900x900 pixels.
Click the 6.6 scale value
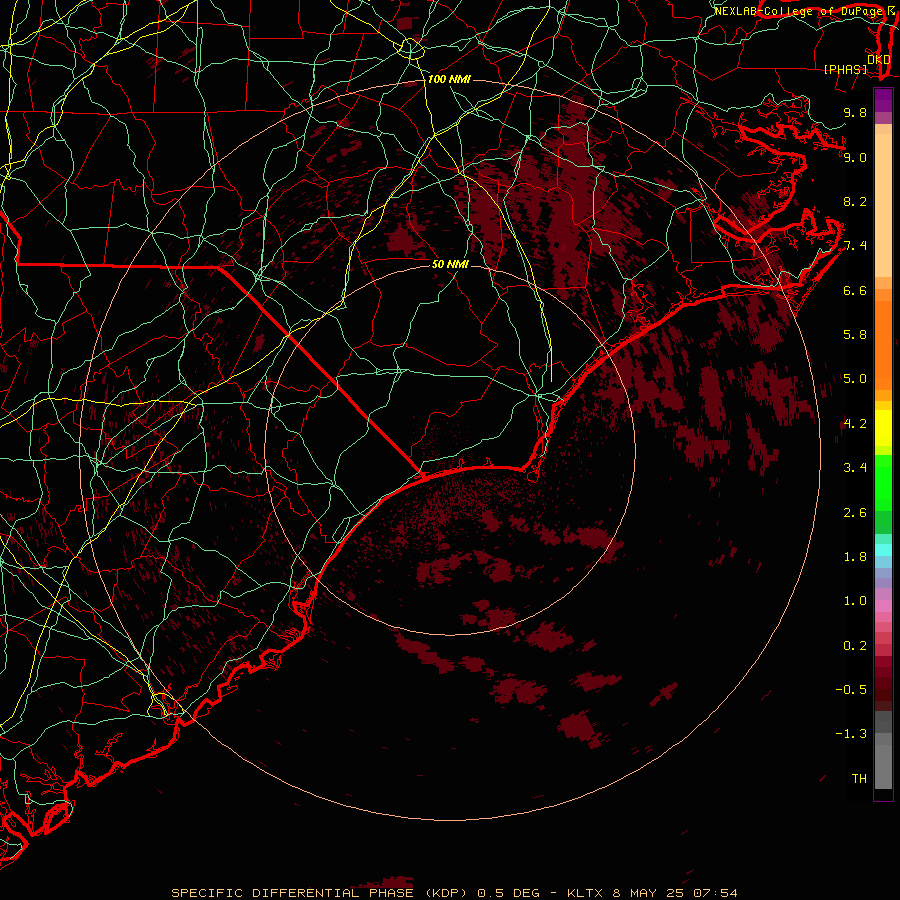[855, 290]
